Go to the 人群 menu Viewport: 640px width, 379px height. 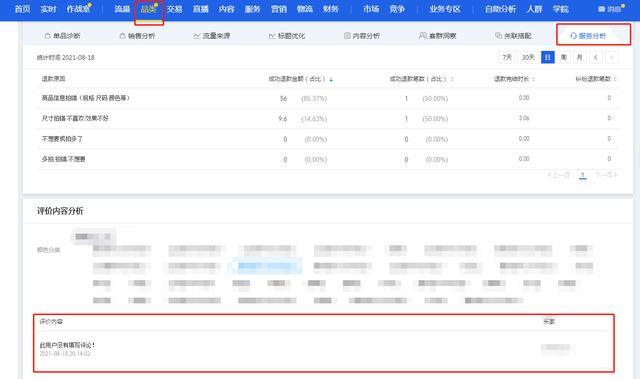[535, 9]
